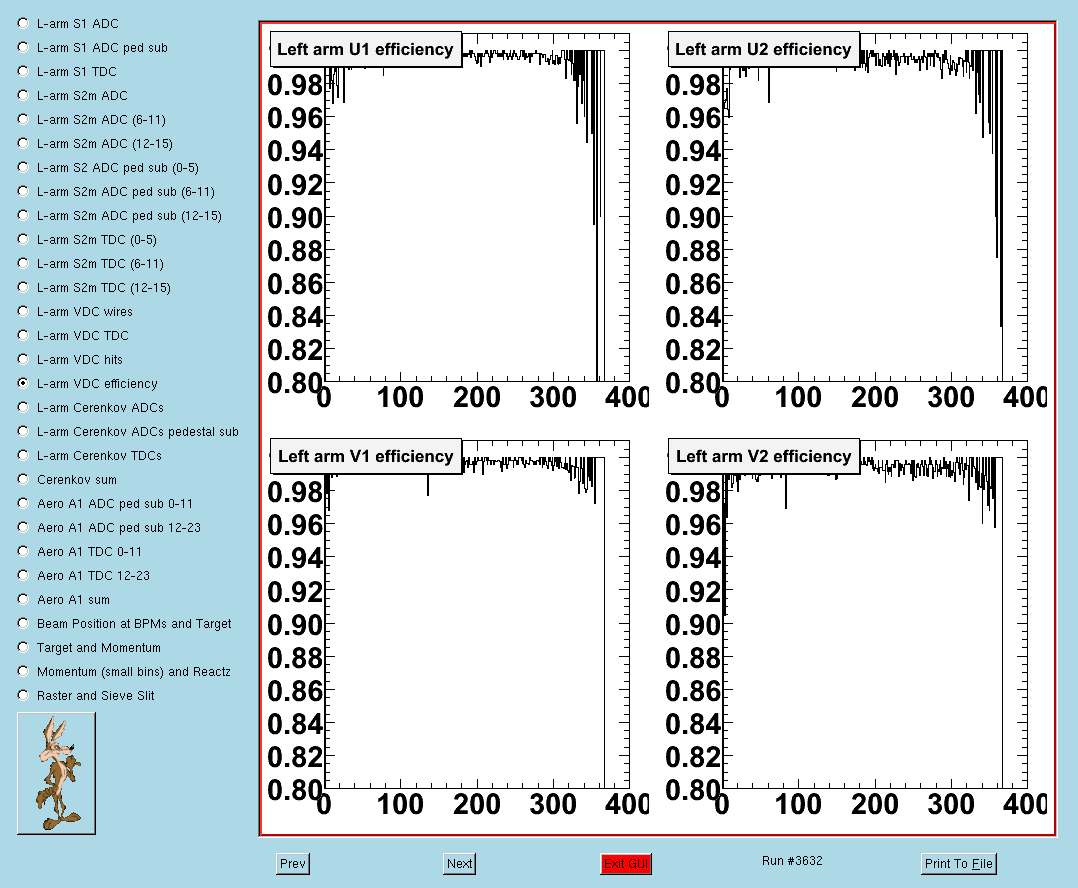Viewport: 1078px width, 888px height.
Task: Pick L-arm Cerenkov TDCs radio button
Action: tap(23, 456)
